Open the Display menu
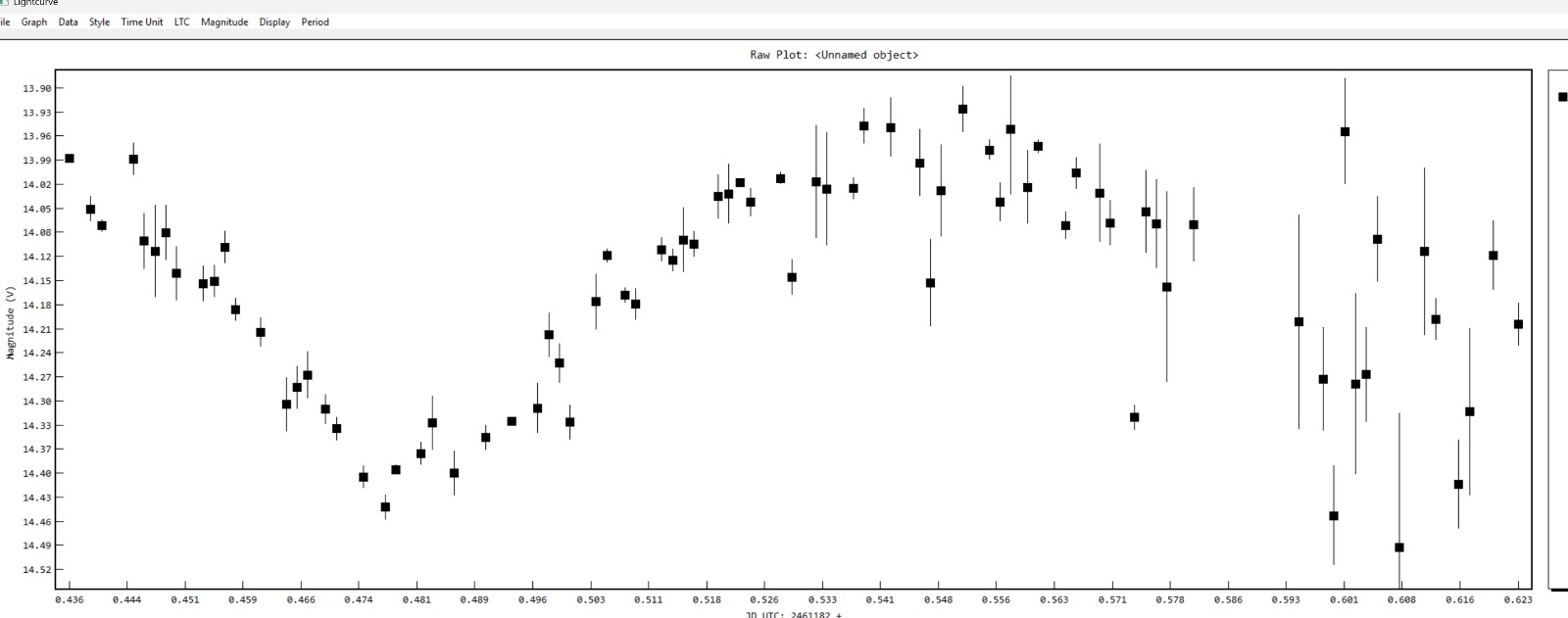This screenshot has width=1568, height=618. 274,22
